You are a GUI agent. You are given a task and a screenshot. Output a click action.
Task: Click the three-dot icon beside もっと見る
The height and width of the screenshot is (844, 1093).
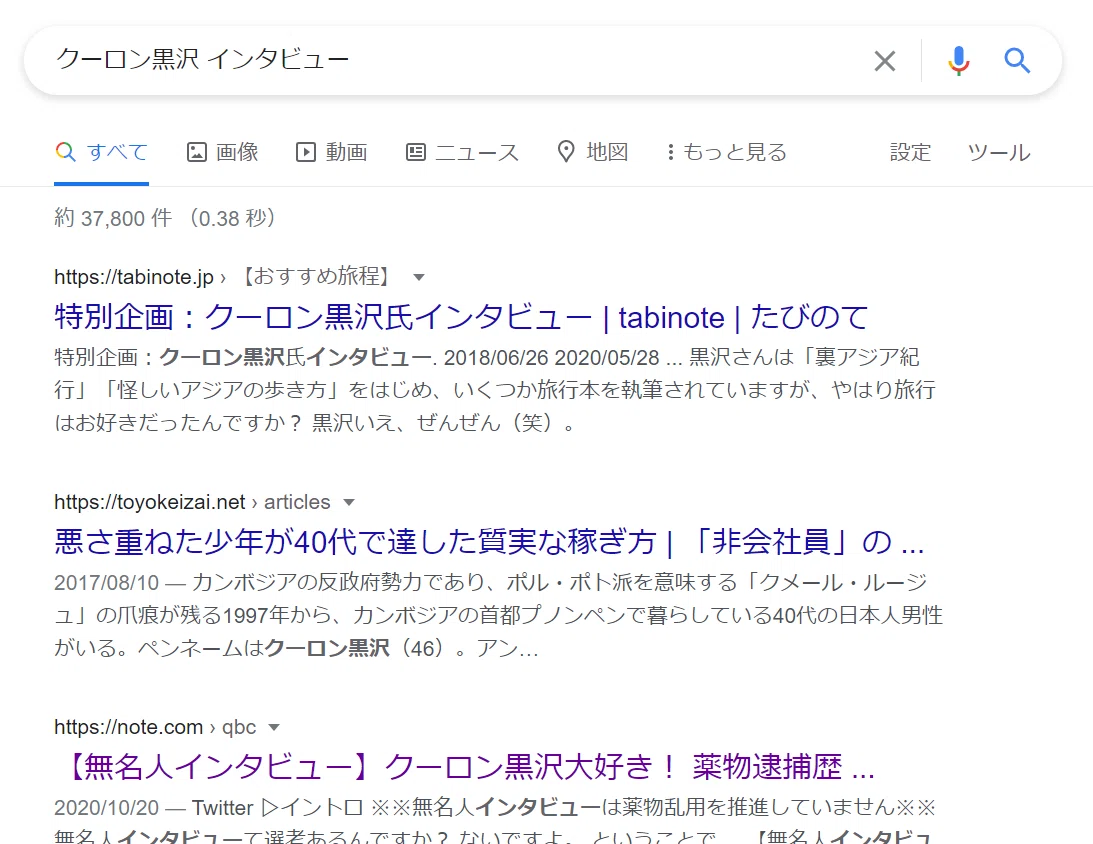tap(670, 152)
